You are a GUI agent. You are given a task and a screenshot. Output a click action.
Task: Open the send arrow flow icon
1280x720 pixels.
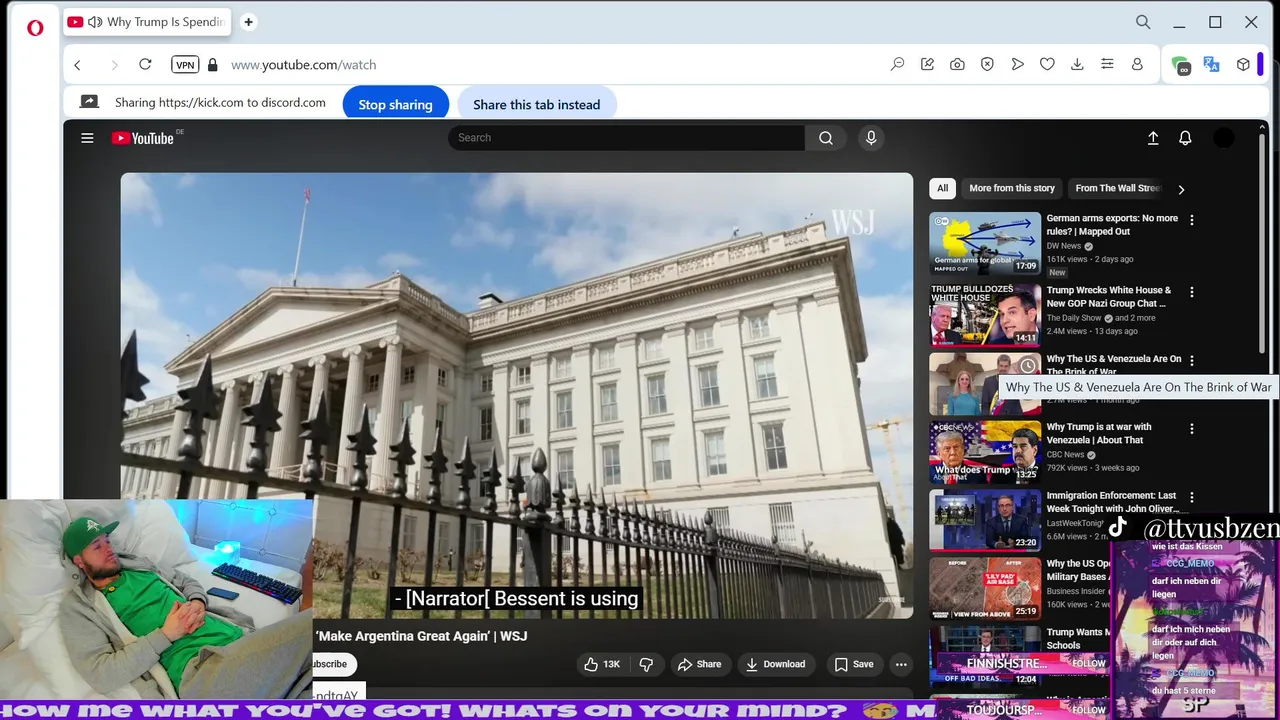(1017, 64)
